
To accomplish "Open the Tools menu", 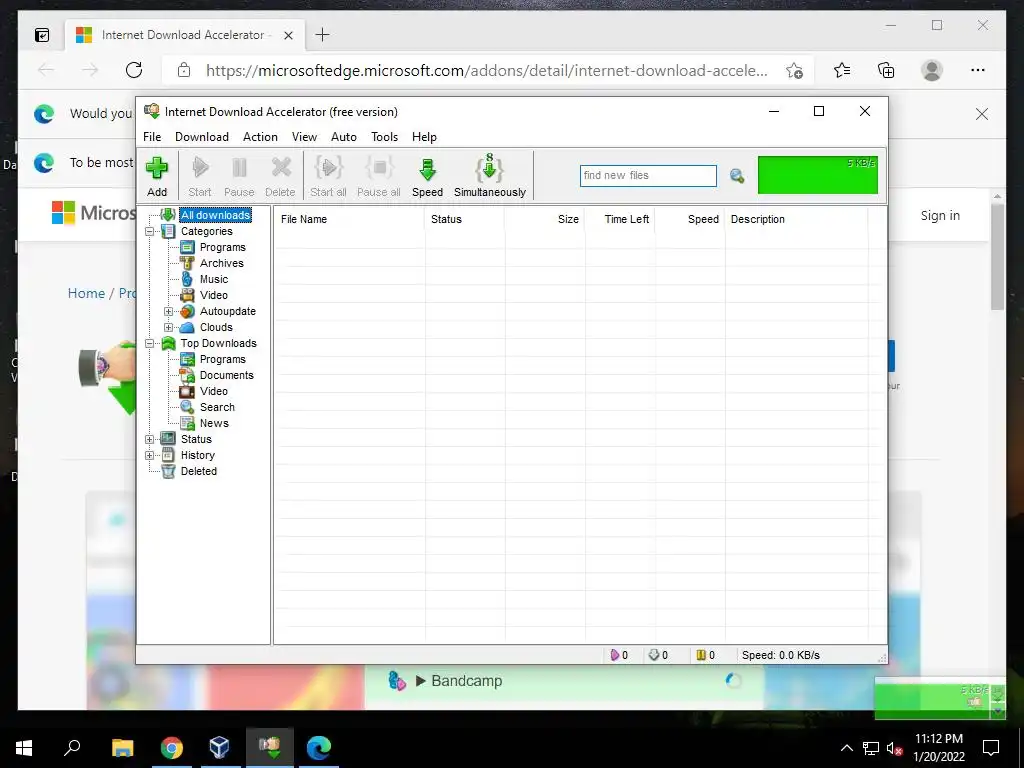I will [385, 136].
